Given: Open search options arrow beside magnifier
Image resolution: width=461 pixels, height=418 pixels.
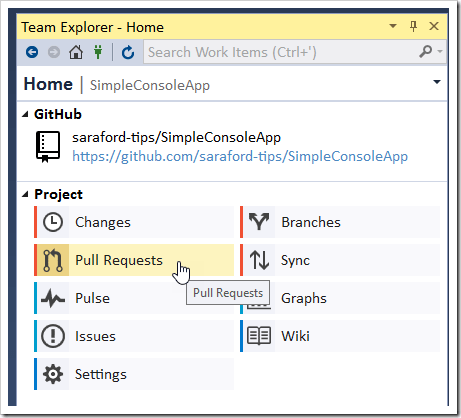Looking at the screenshot, I should click(440, 51).
